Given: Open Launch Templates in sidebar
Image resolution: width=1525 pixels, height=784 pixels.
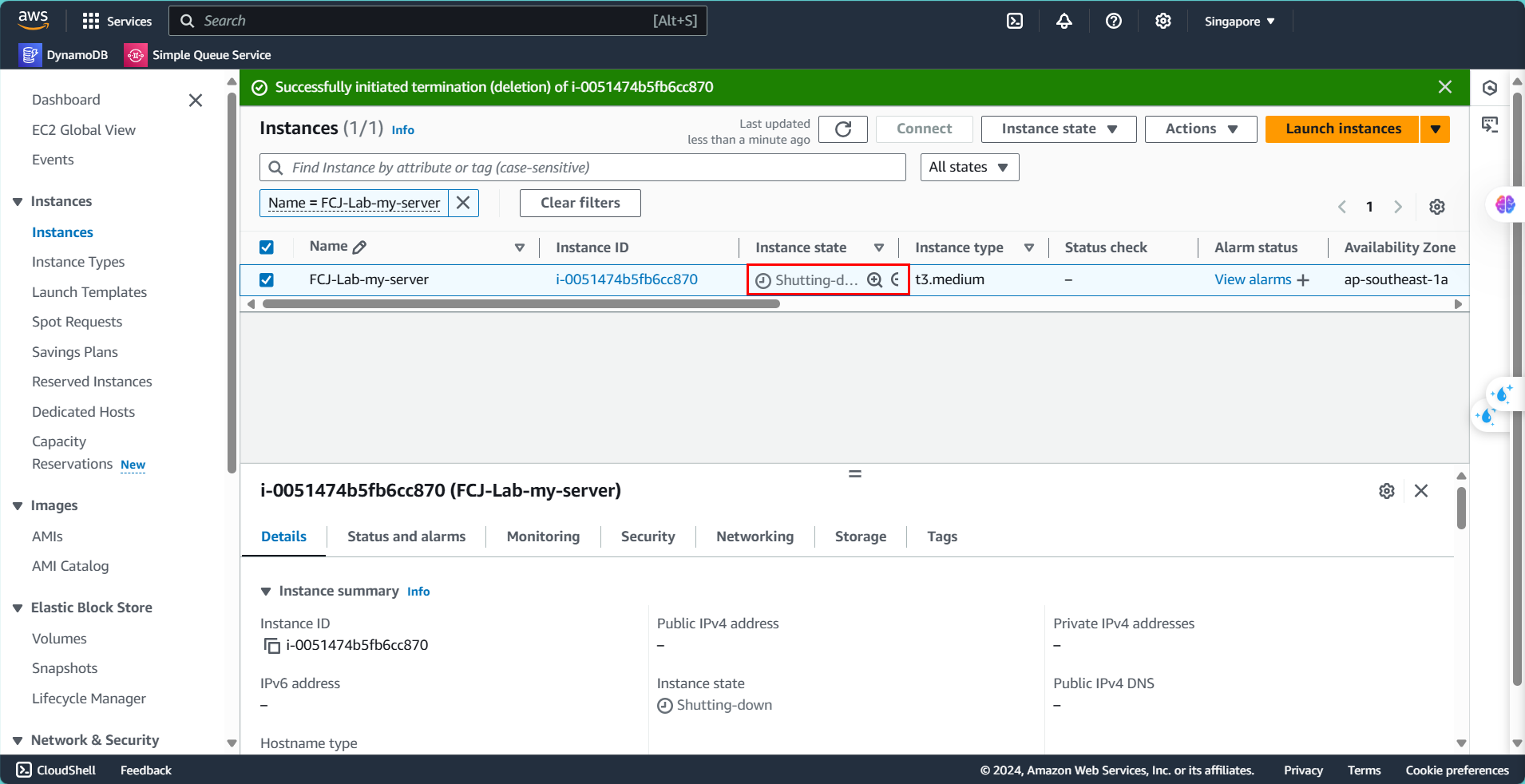Looking at the screenshot, I should pyautogui.click(x=89, y=292).
